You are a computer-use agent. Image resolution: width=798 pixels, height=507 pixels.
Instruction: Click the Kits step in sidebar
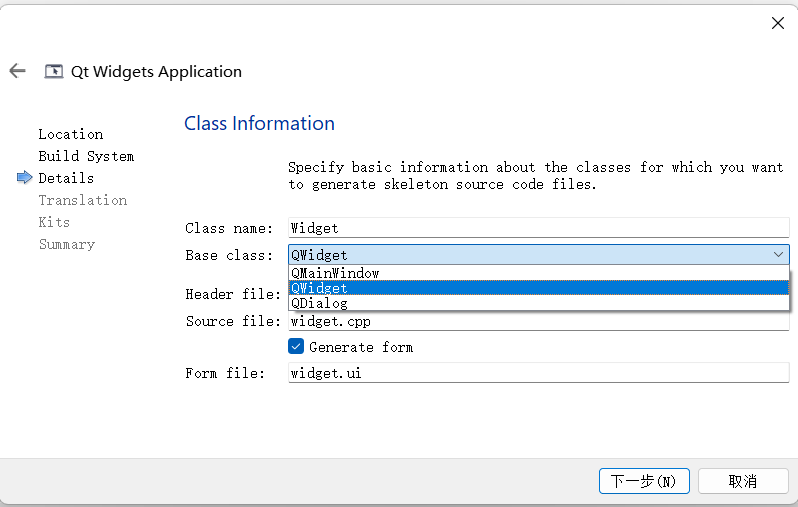tap(54, 222)
